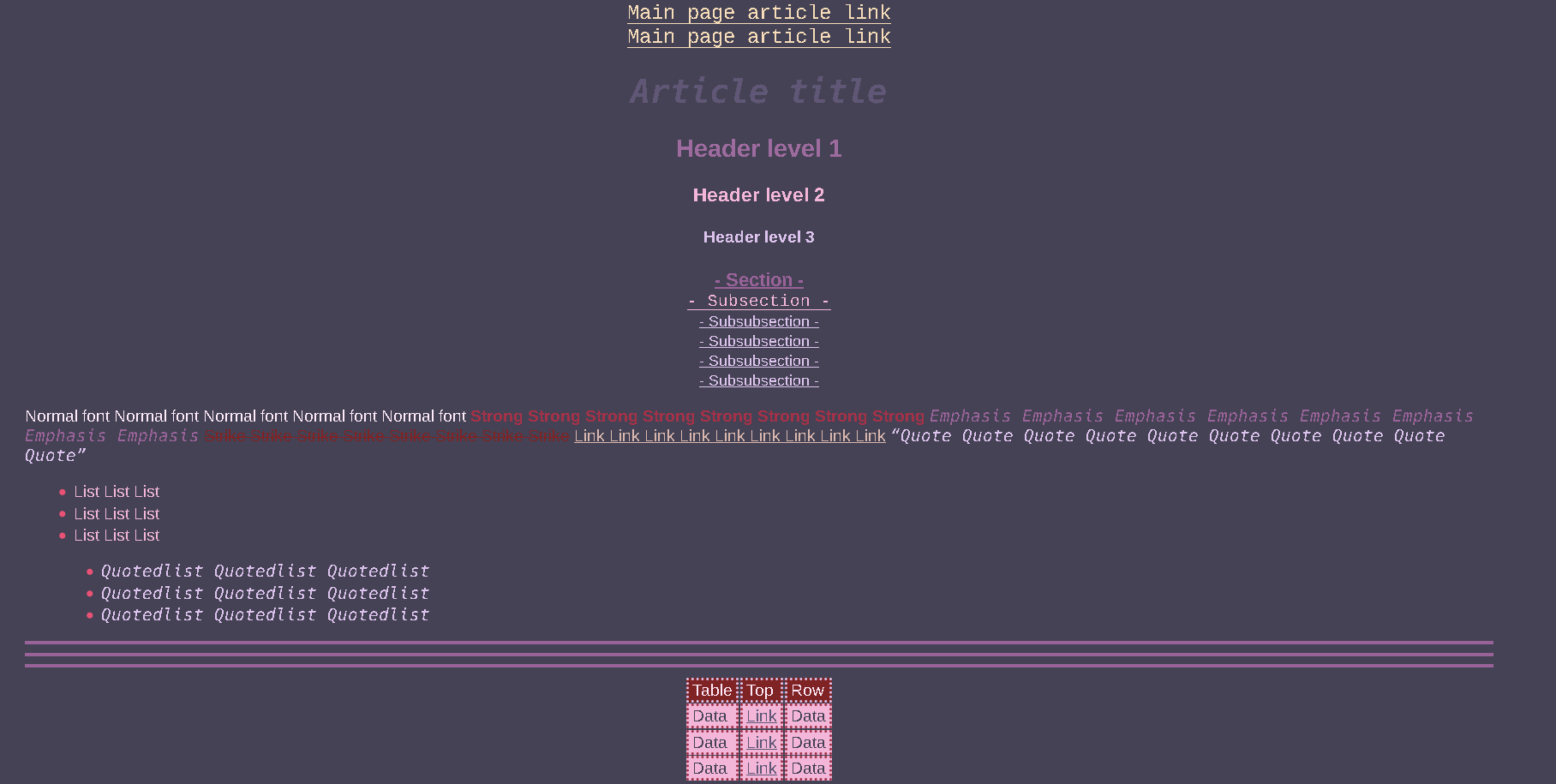
Task: Click the Row header cell
Action: (x=807, y=690)
